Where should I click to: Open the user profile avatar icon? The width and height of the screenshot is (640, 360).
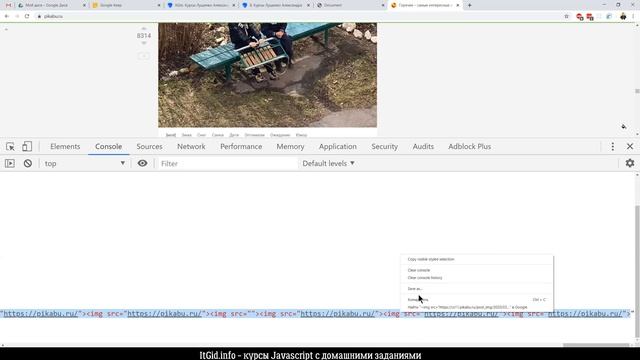click(x=623, y=16)
